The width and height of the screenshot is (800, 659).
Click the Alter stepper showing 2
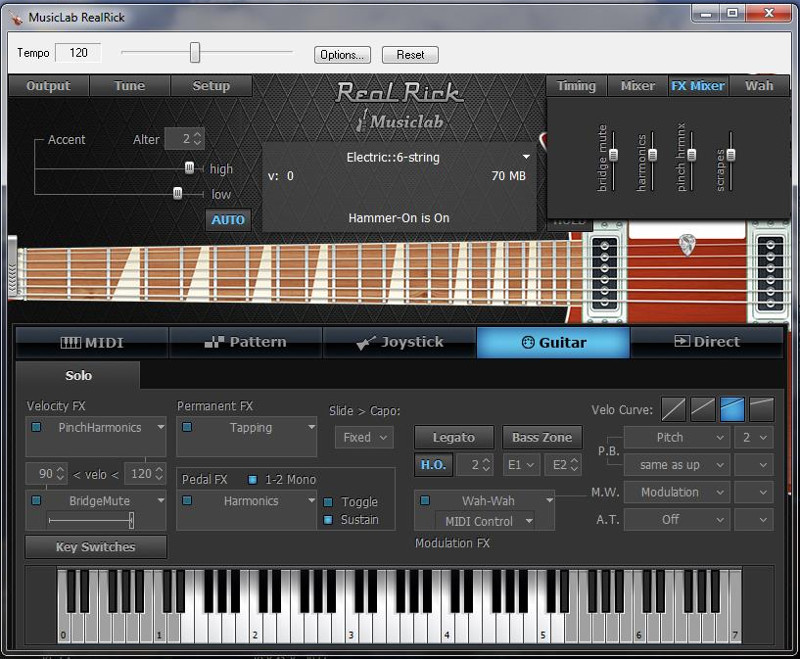pos(185,139)
